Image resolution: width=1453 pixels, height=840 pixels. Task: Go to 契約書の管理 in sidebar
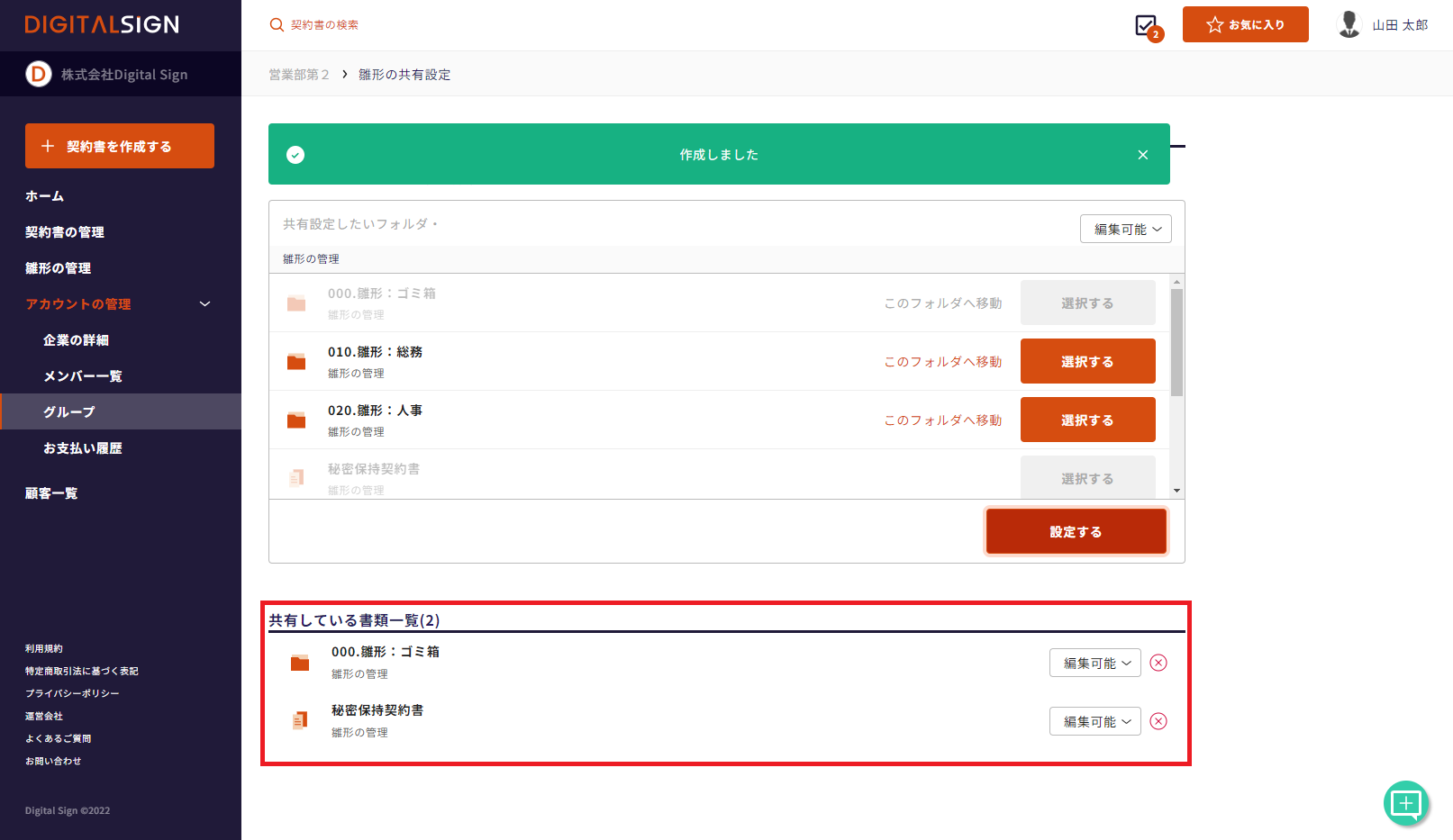[x=65, y=232]
